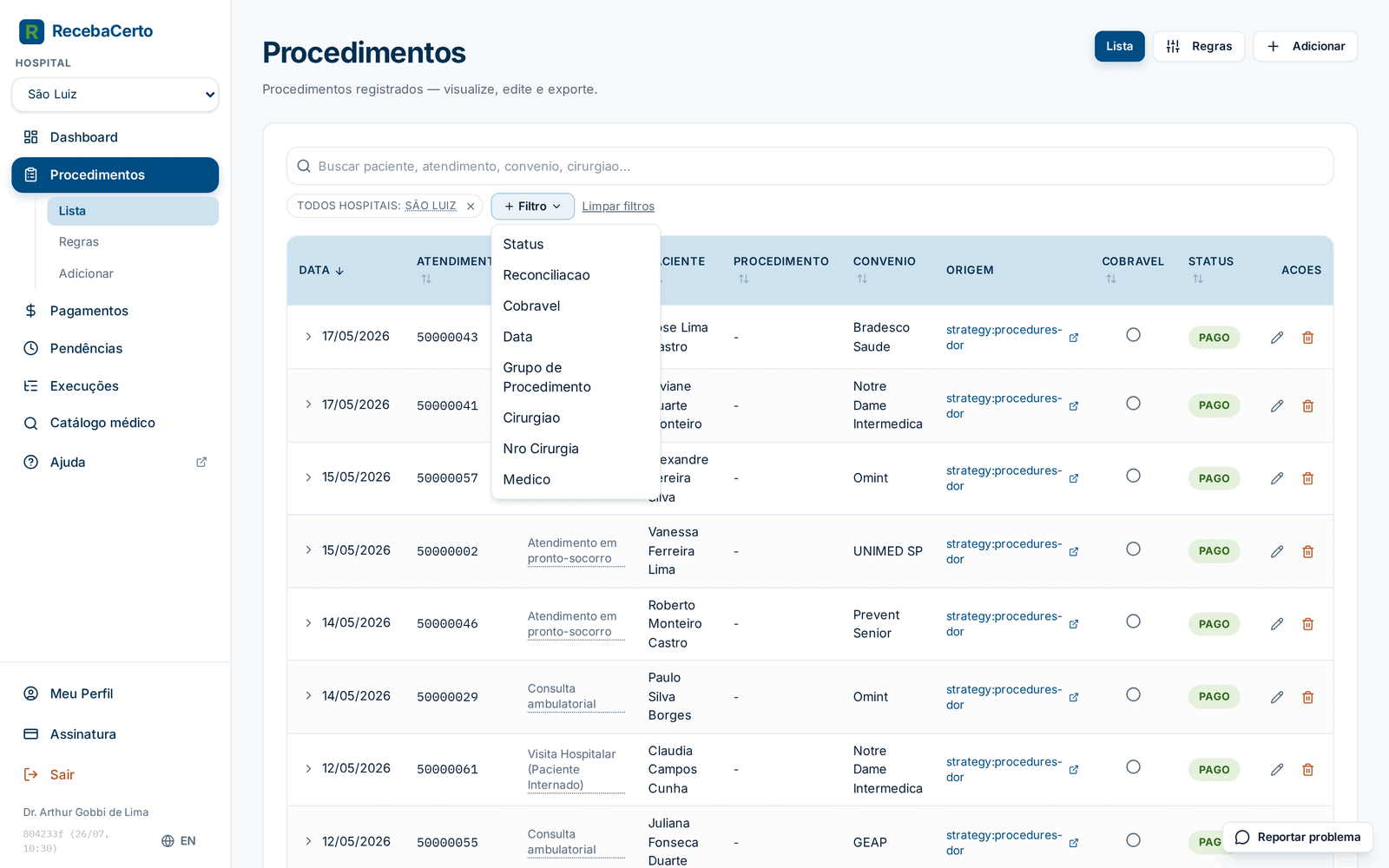Click the RecebaCerto logo icon

[x=31, y=32]
